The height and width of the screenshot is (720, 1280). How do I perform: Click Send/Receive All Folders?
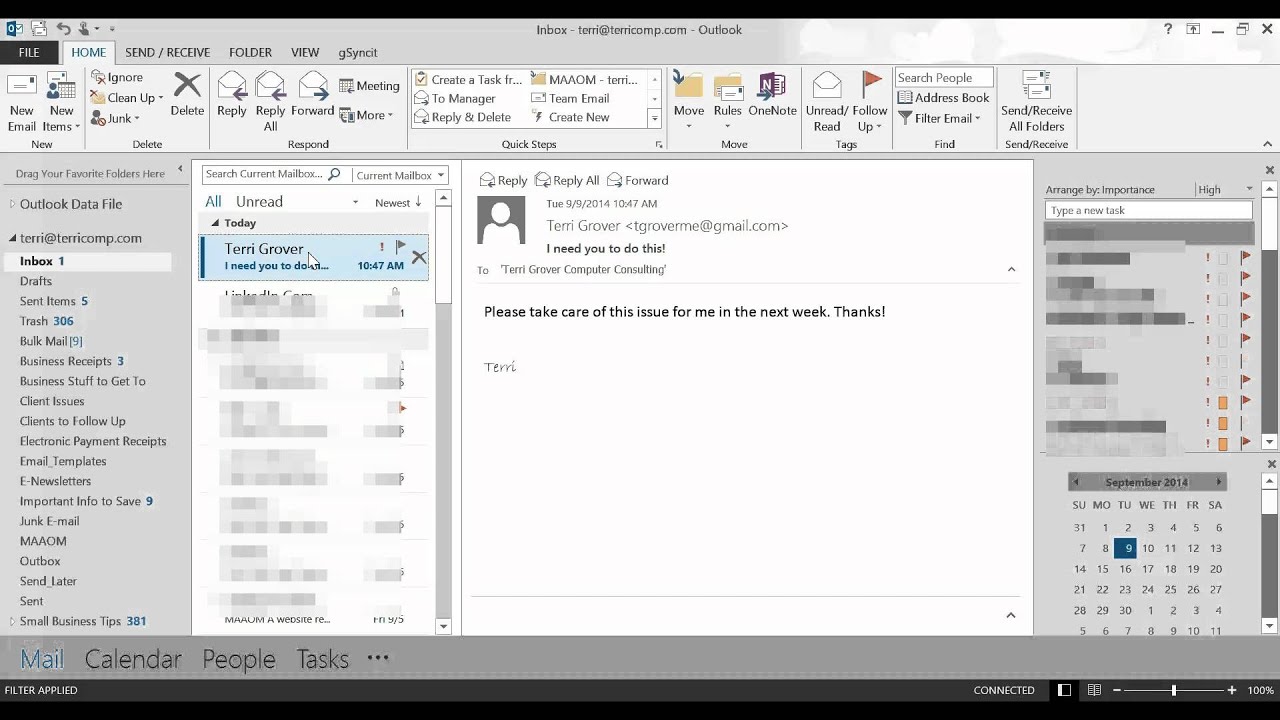1036,102
